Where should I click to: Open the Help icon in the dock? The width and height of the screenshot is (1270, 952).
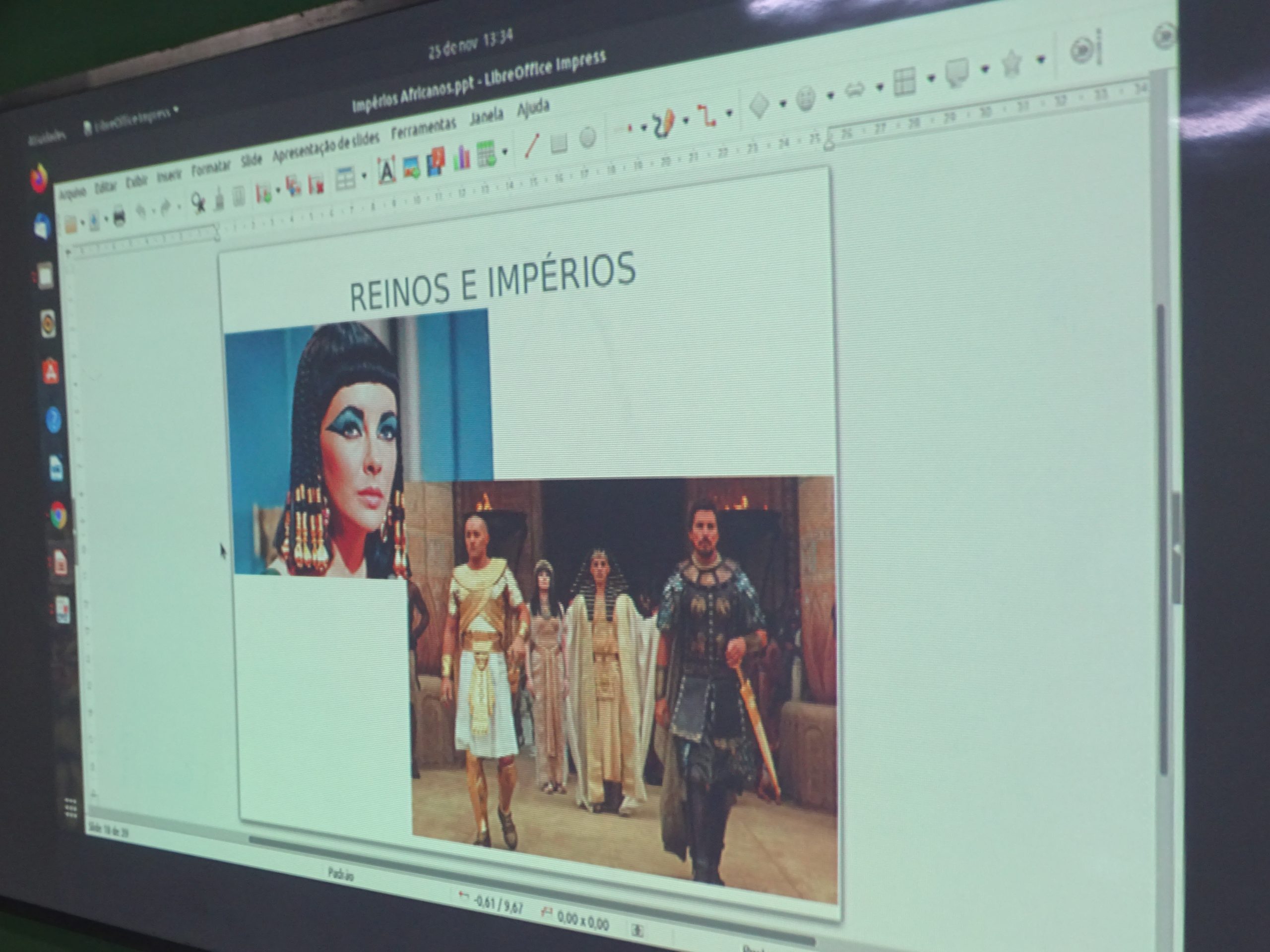pyautogui.click(x=54, y=420)
